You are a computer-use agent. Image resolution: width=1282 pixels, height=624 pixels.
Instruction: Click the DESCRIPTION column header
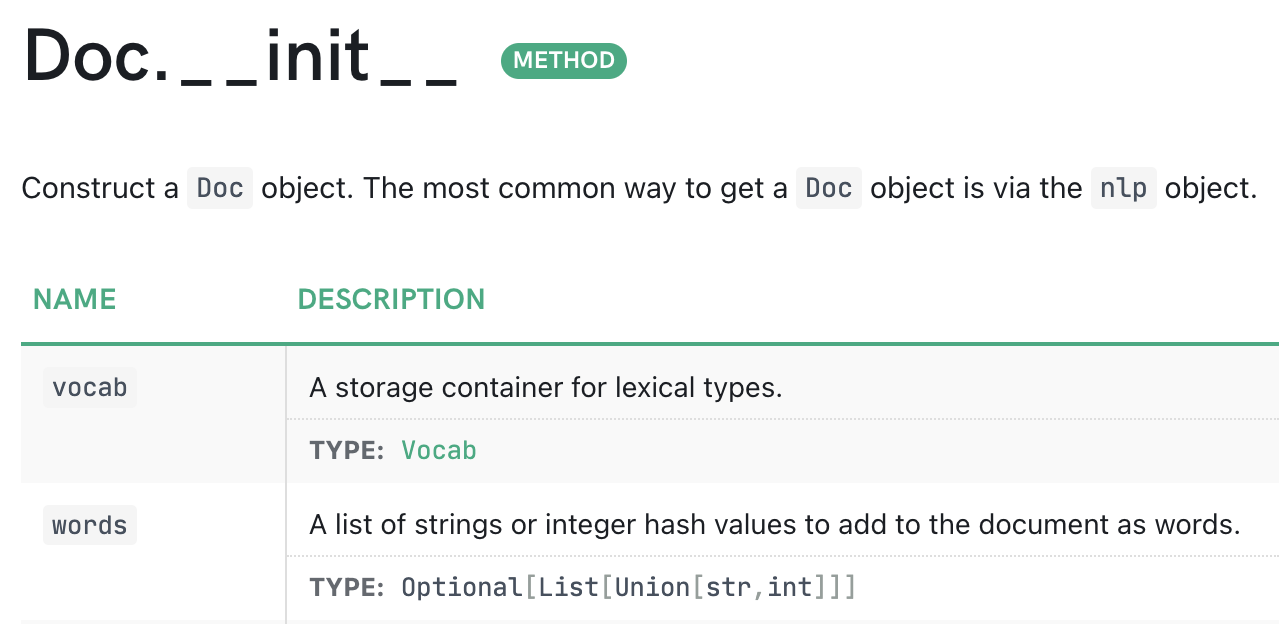pos(391,299)
